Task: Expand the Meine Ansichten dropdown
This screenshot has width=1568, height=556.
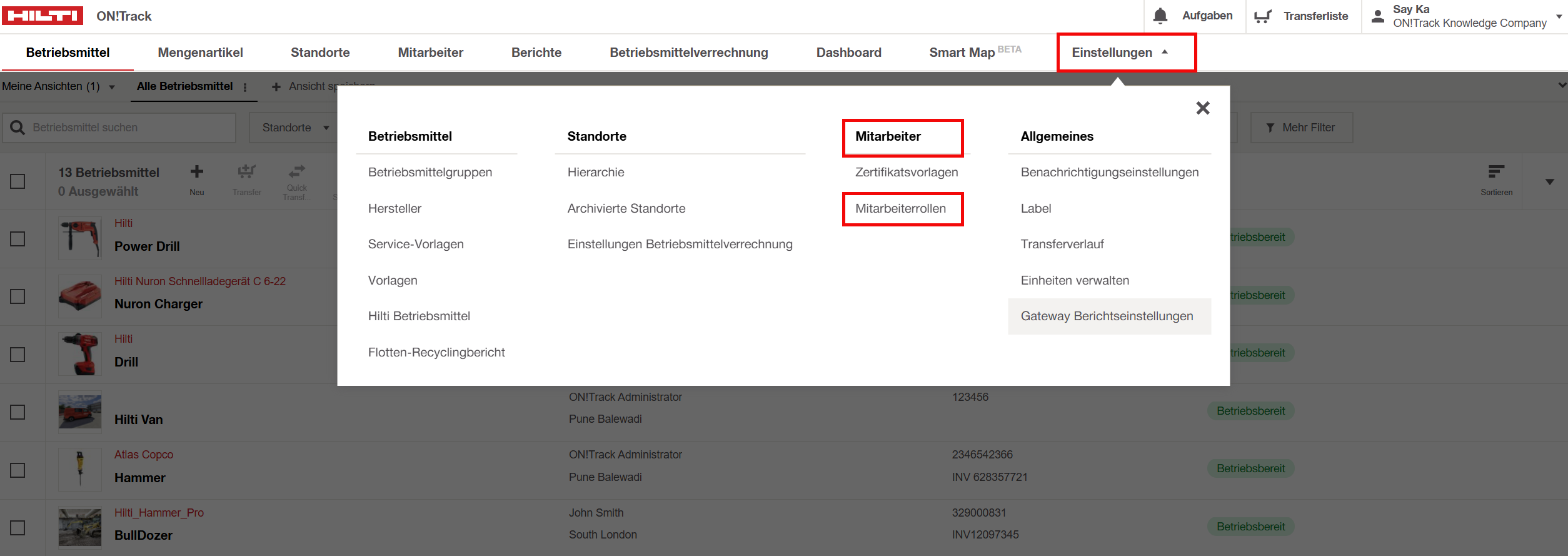Action: [x=112, y=87]
